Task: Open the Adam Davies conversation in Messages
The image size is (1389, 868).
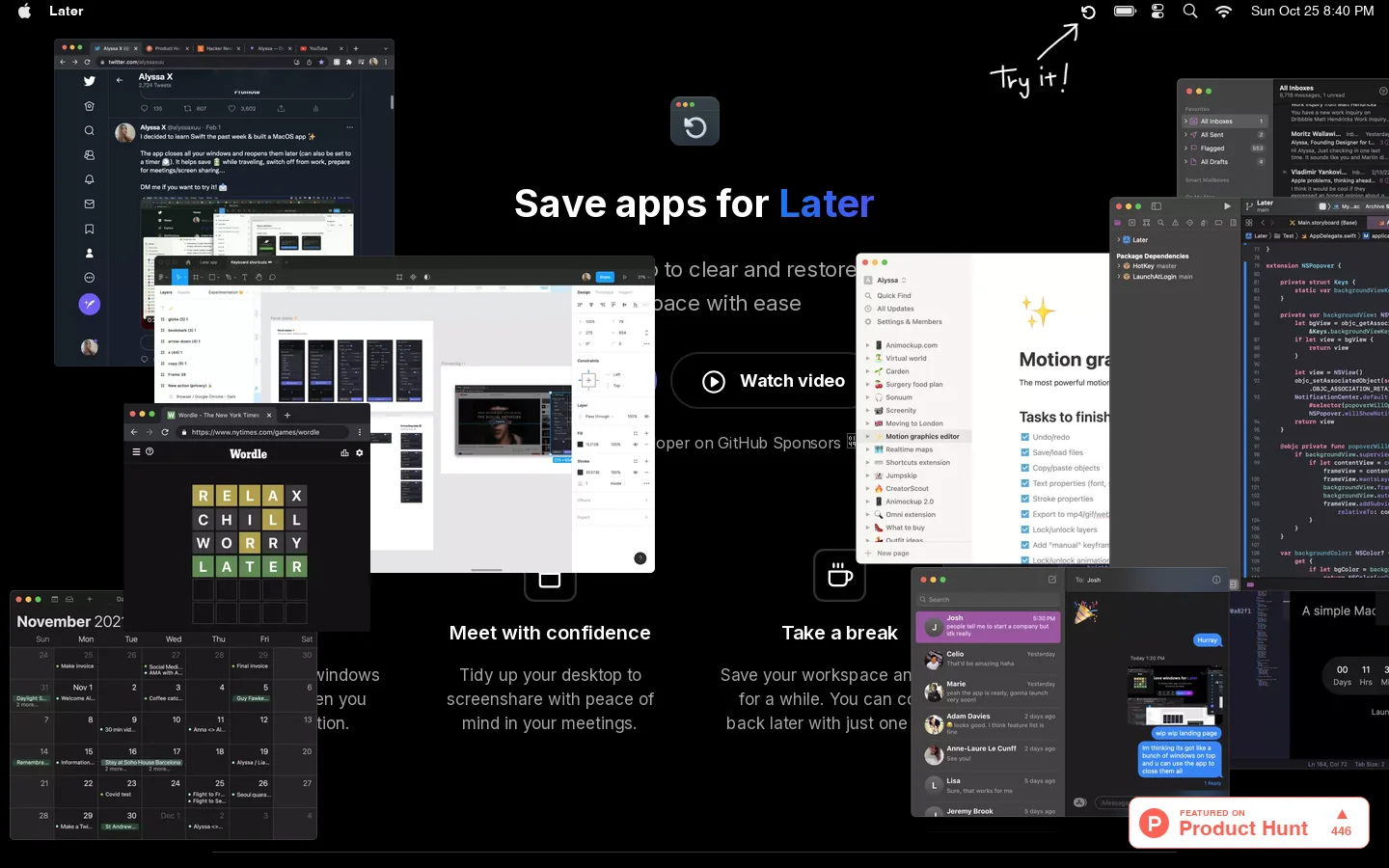Action: pos(989,724)
